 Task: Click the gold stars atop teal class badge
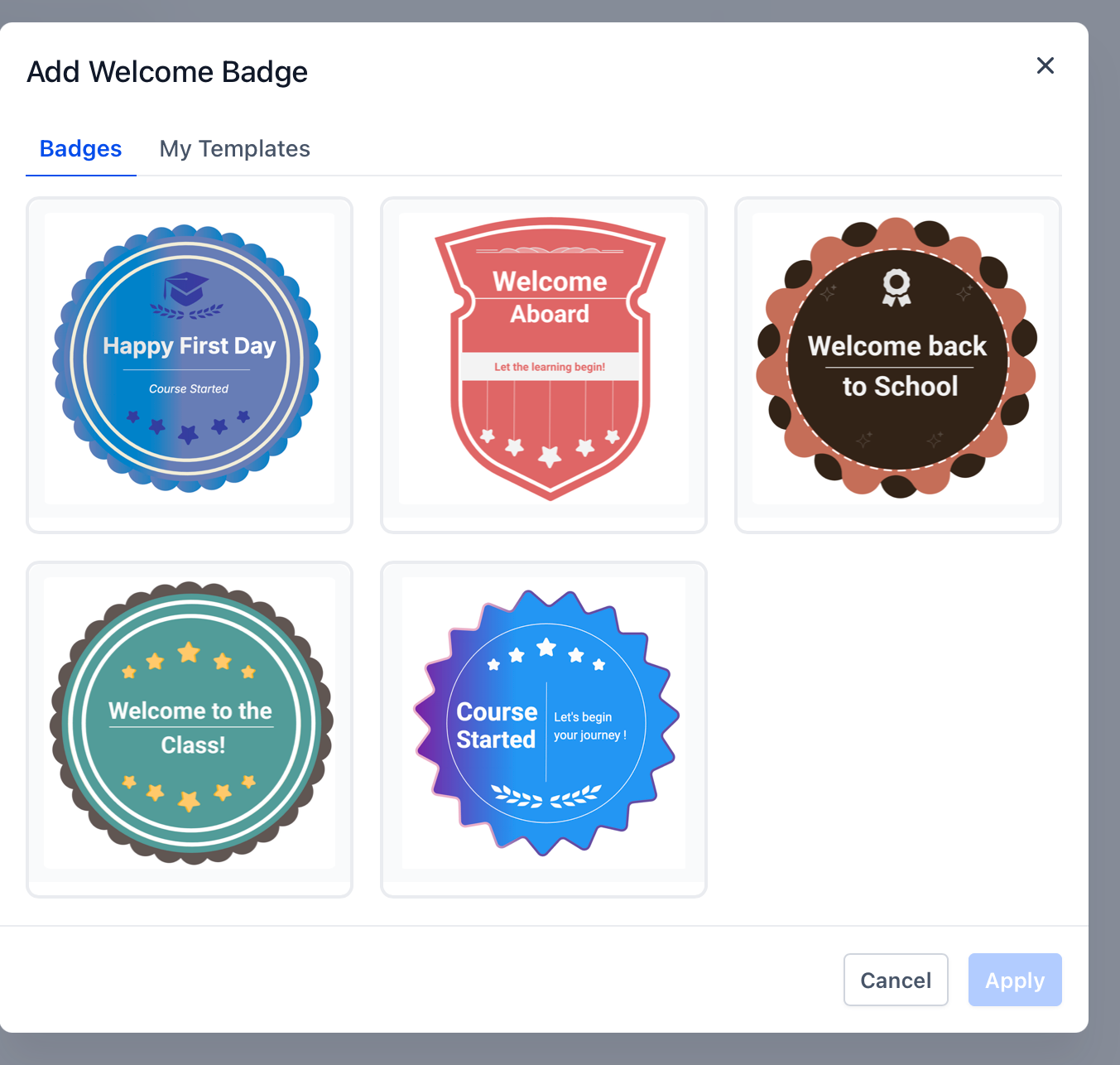[189, 660]
